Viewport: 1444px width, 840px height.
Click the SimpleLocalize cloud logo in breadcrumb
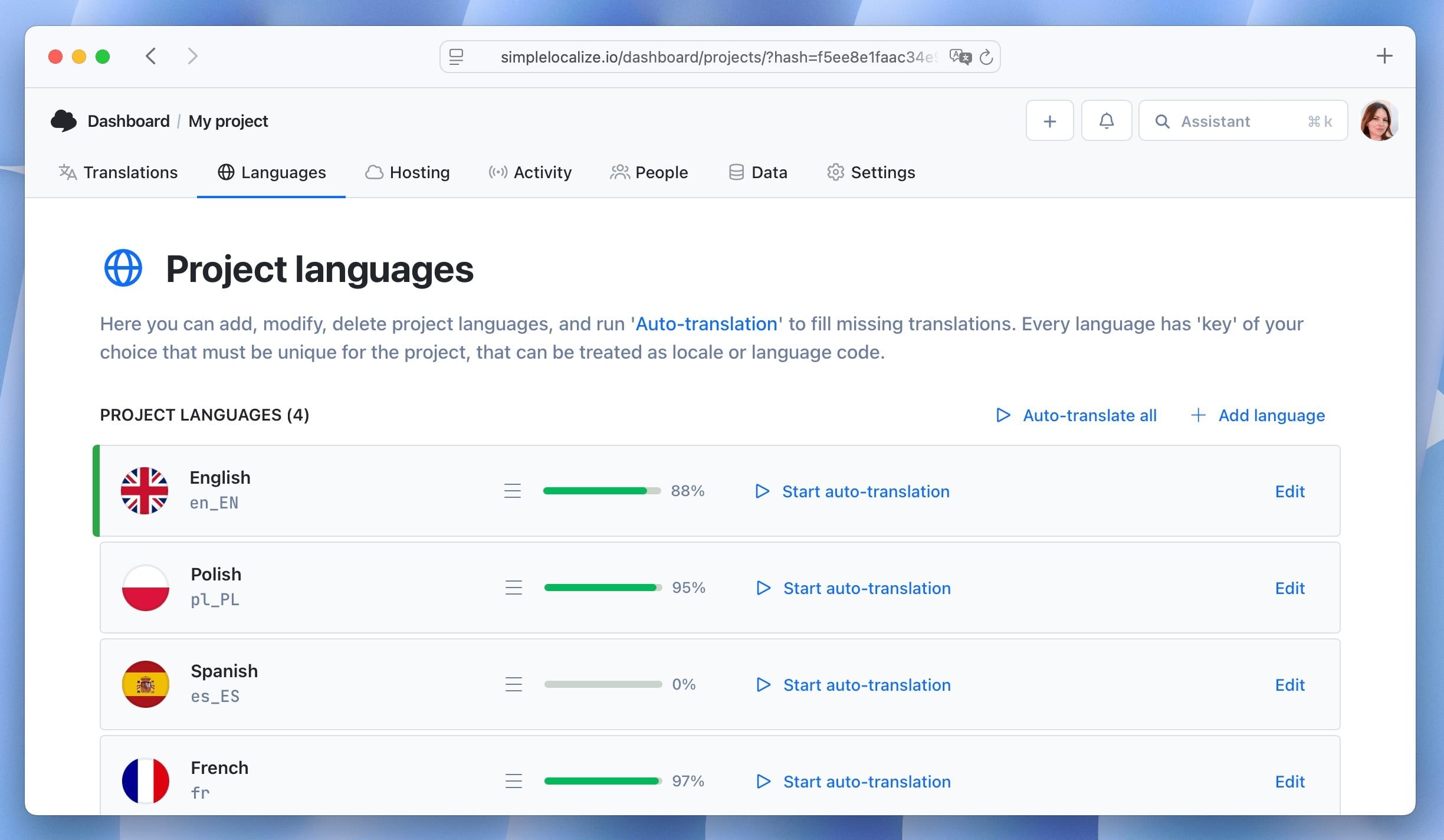tap(64, 120)
